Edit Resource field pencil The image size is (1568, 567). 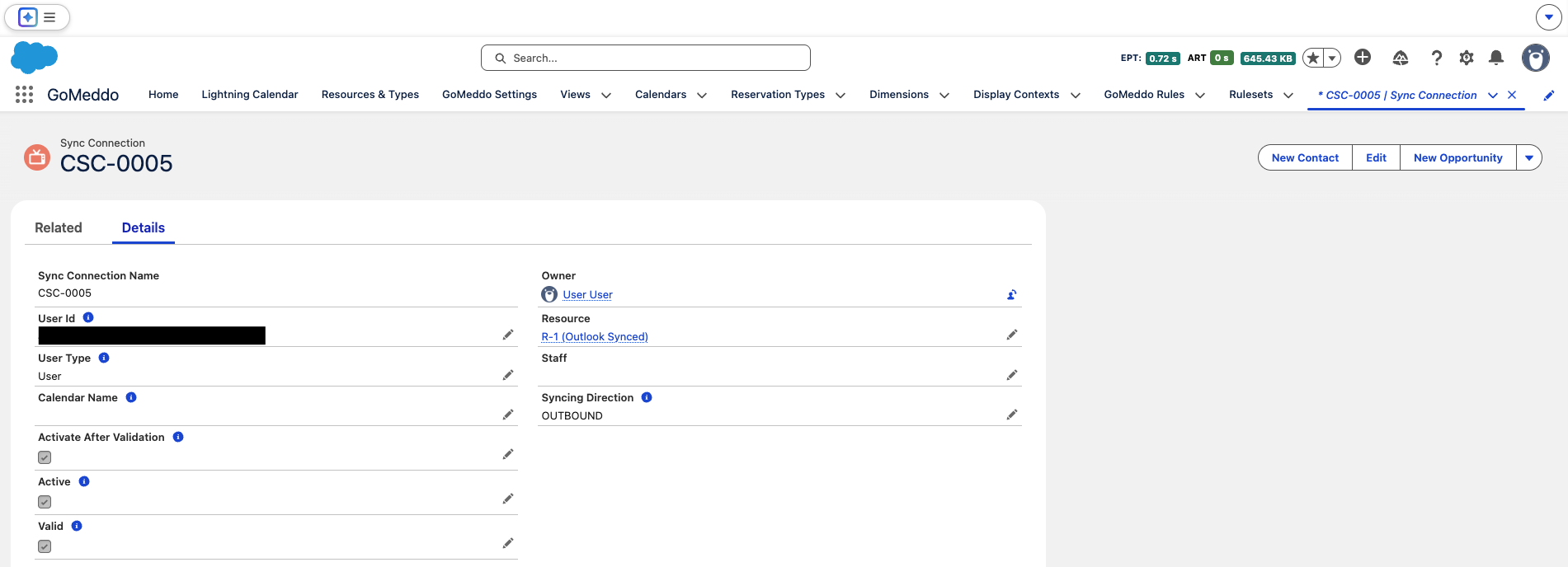[1012, 335]
